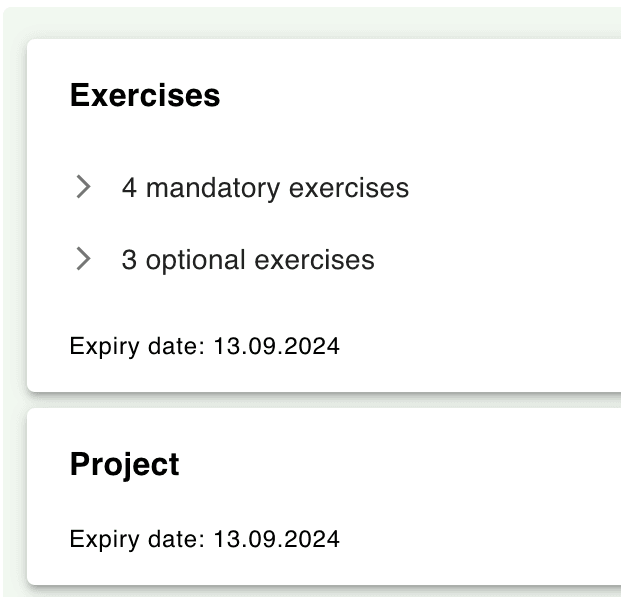Click empty area right of Exercises heading

(x=420, y=96)
